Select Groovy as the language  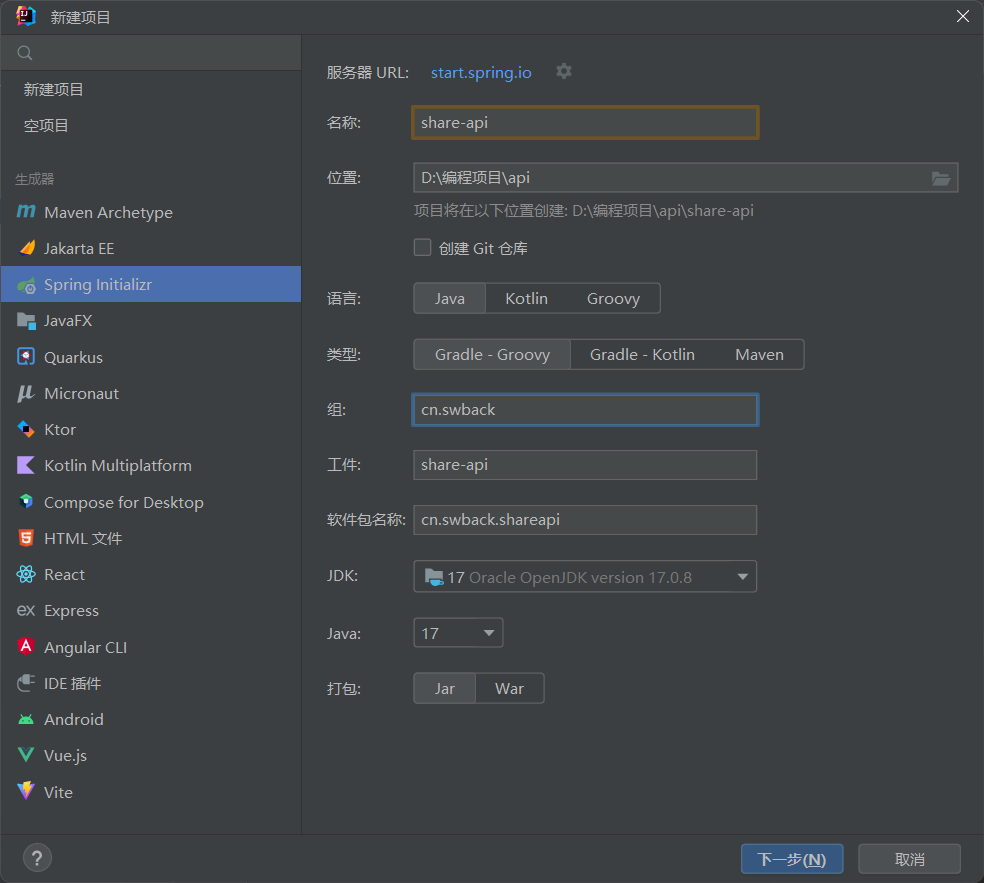tap(613, 298)
